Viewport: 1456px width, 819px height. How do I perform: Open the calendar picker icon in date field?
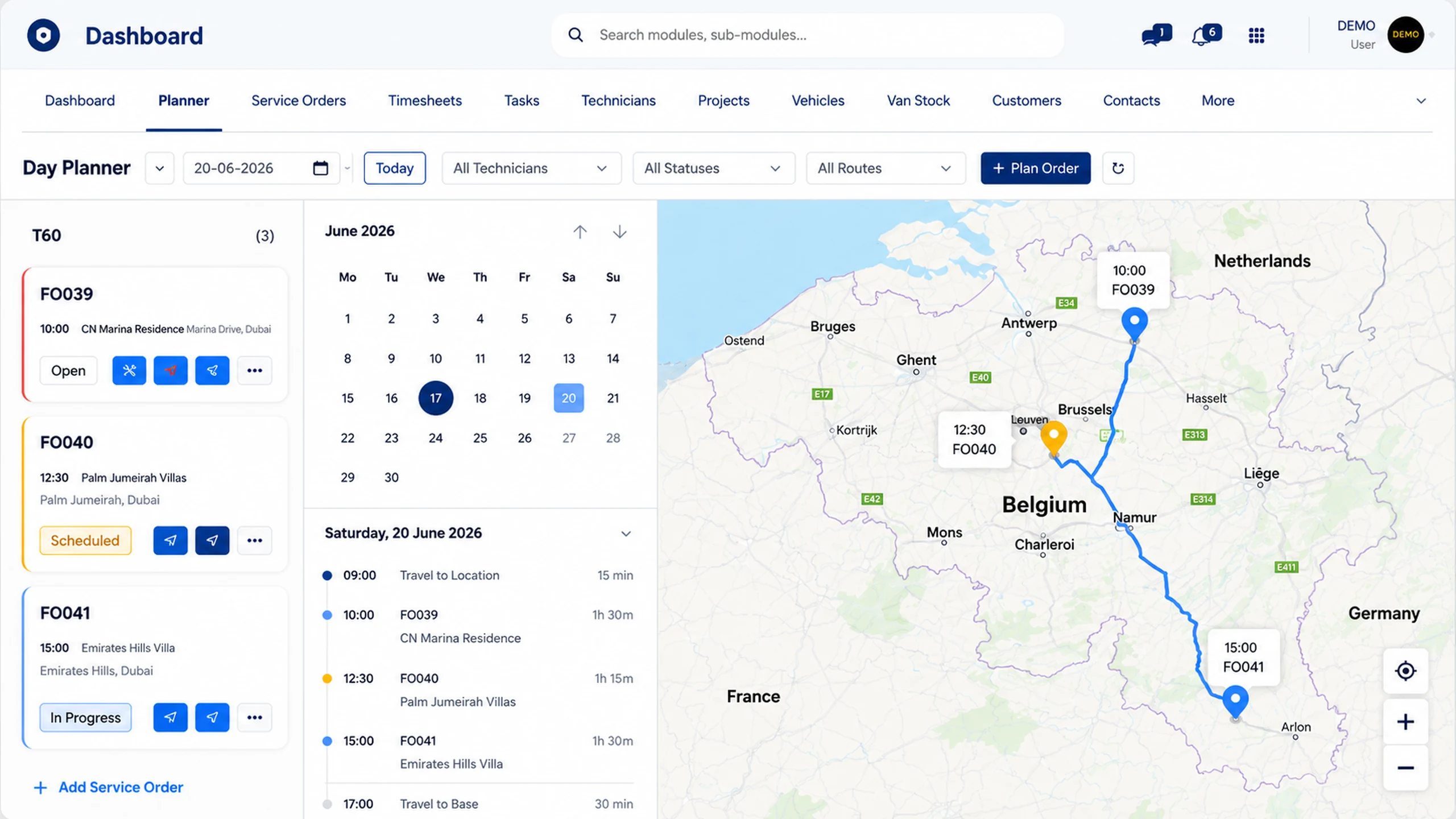(321, 168)
